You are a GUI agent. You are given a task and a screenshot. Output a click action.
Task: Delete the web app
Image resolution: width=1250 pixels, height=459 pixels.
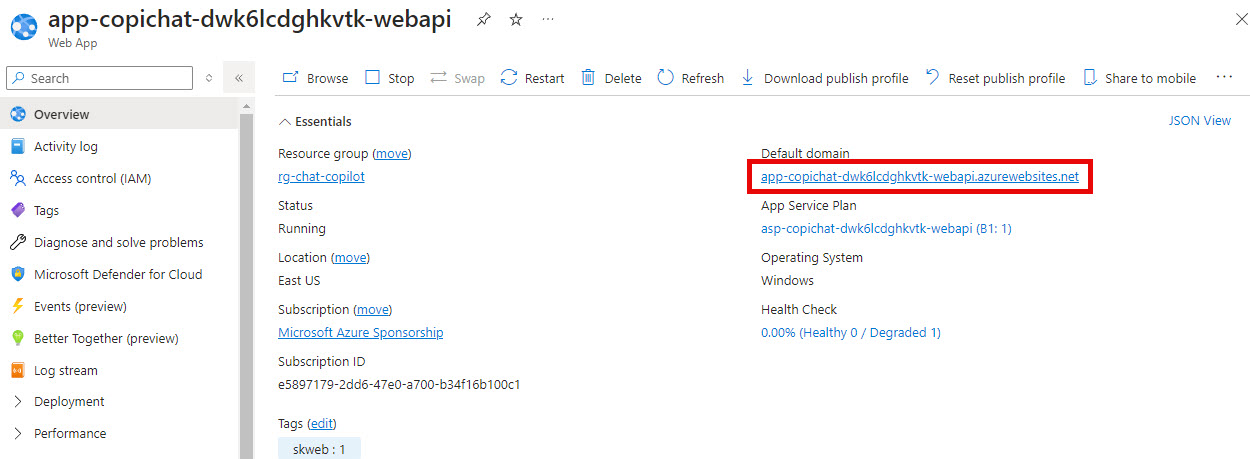click(x=611, y=78)
